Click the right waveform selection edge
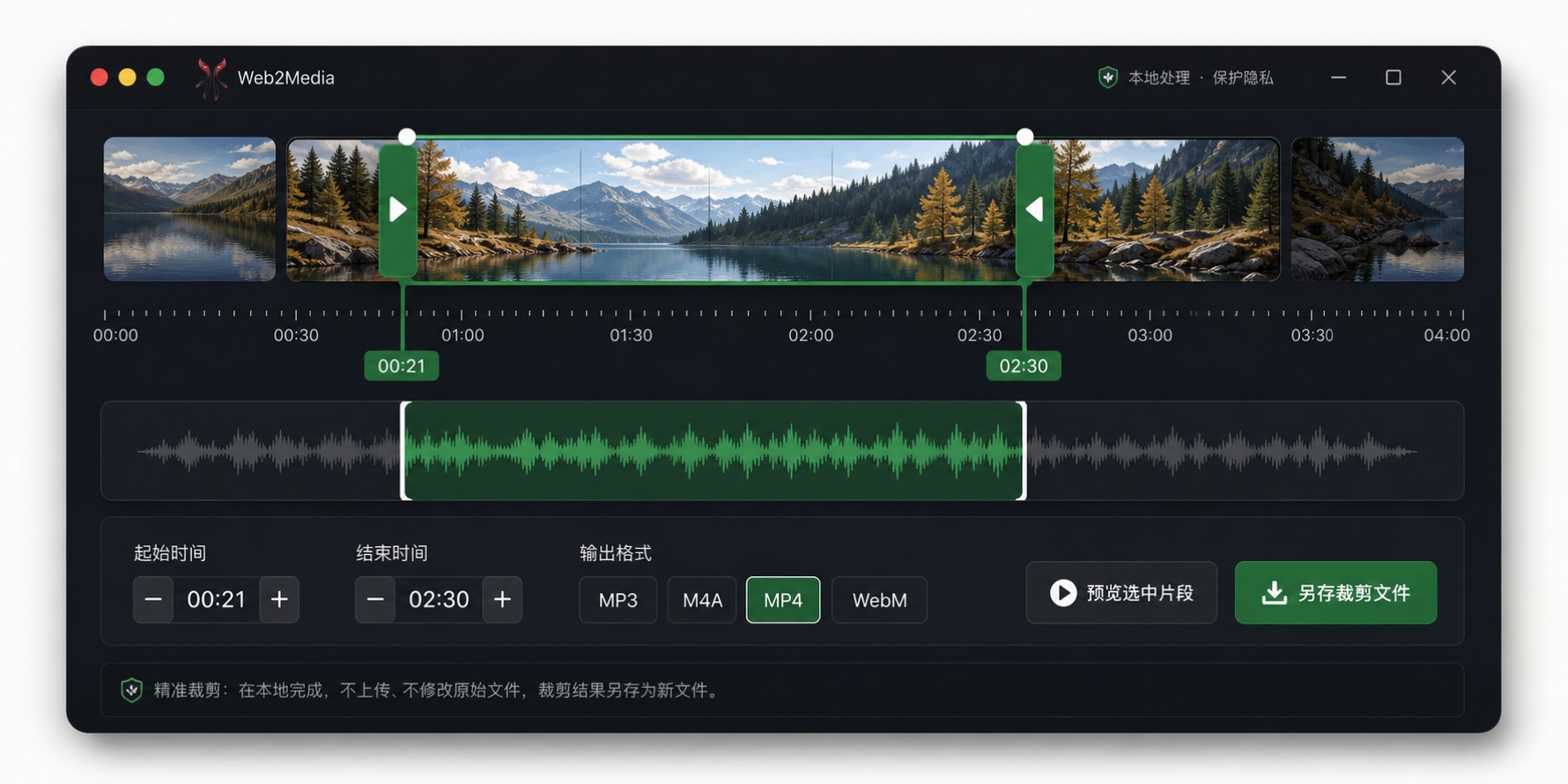Image resolution: width=1568 pixels, height=784 pixels. tap(1023, 451)
